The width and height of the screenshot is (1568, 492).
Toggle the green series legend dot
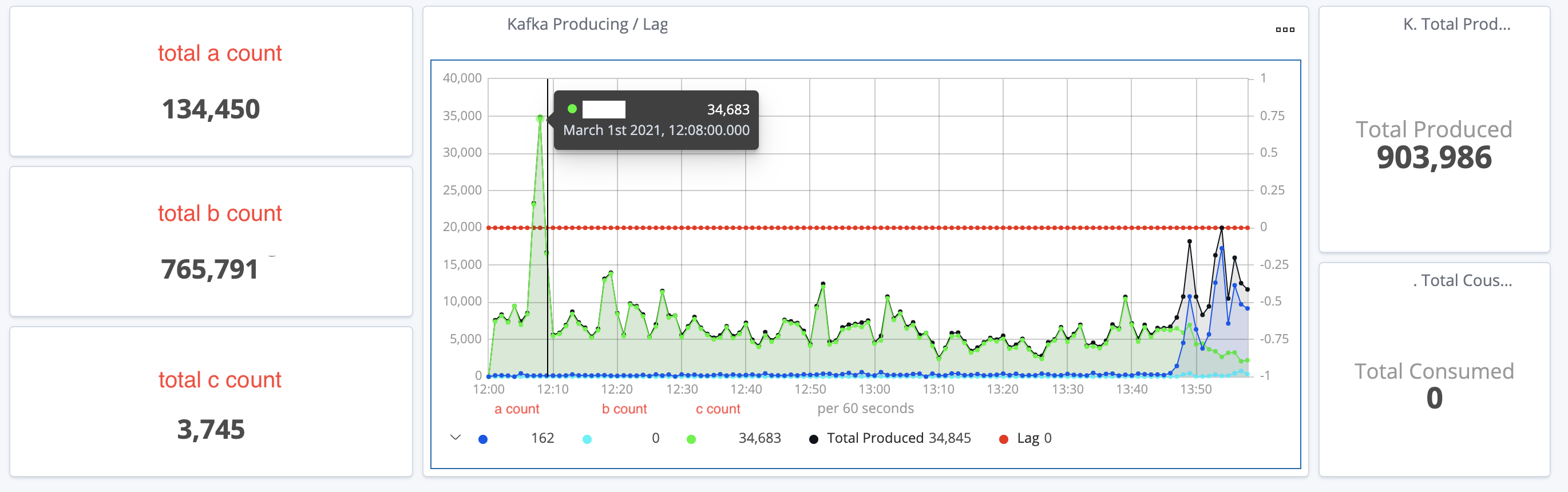pos(691,439)
